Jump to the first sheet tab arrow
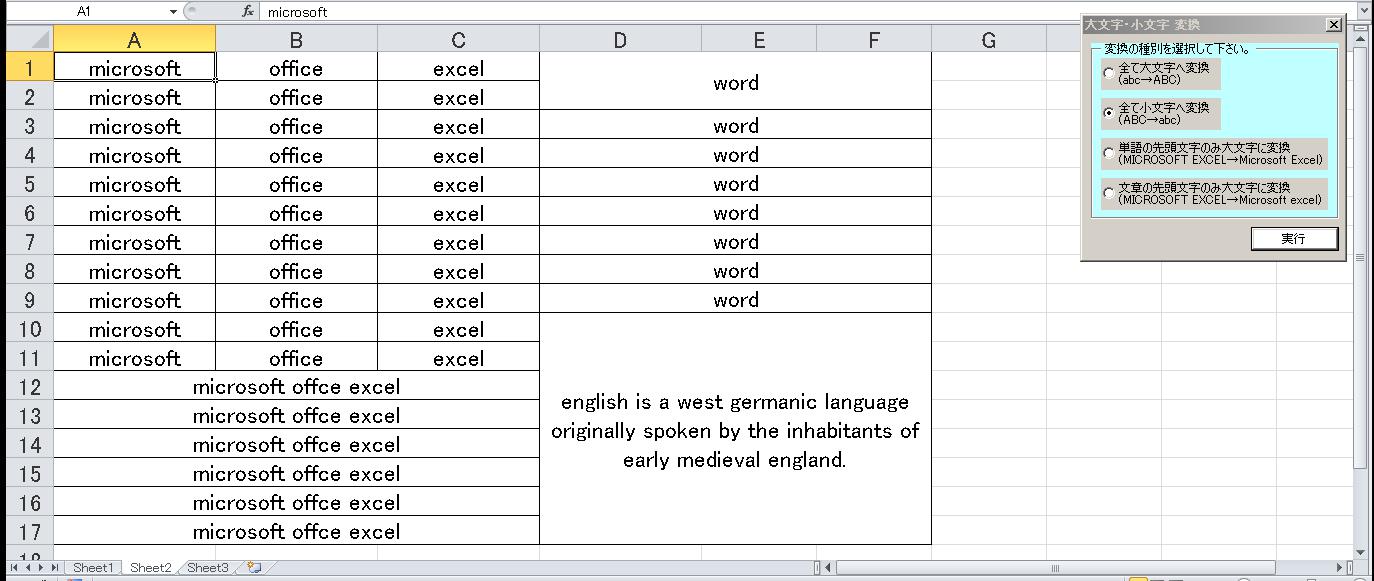This screenshot has width=1374, height=581. tap(13, 568)
